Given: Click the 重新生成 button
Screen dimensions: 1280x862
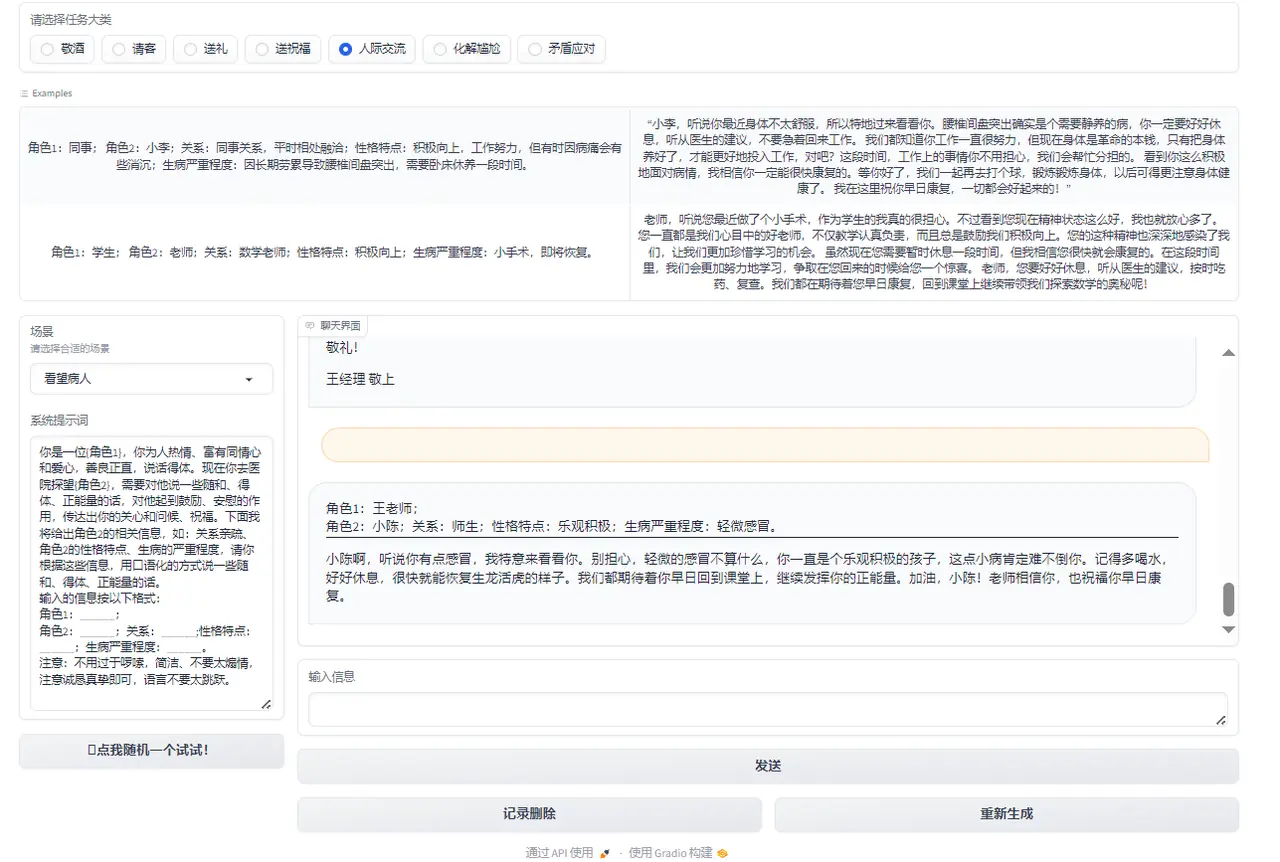Looking at the screenshot, I should 1006,814.
